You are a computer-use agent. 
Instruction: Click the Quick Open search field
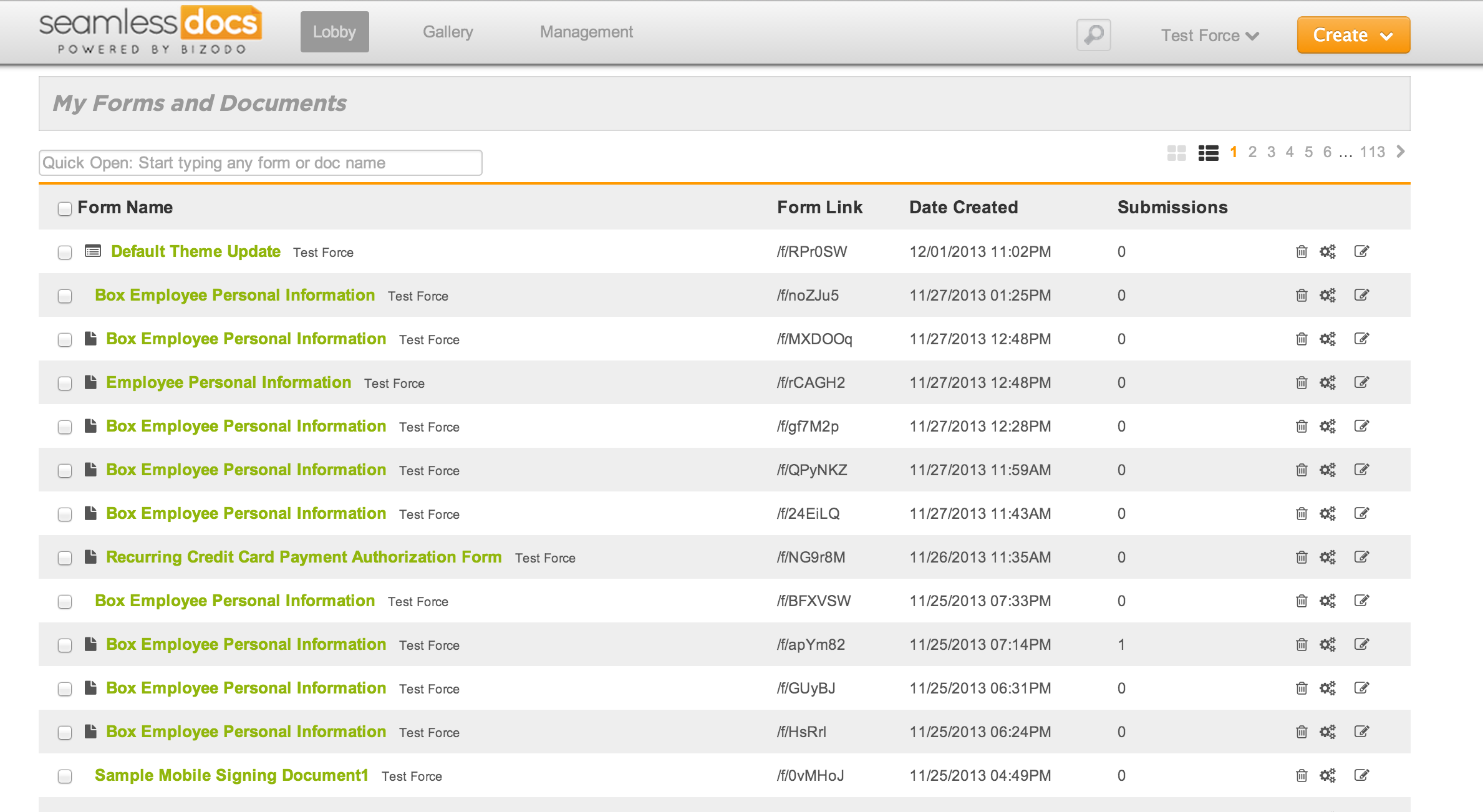coord(260,163)
